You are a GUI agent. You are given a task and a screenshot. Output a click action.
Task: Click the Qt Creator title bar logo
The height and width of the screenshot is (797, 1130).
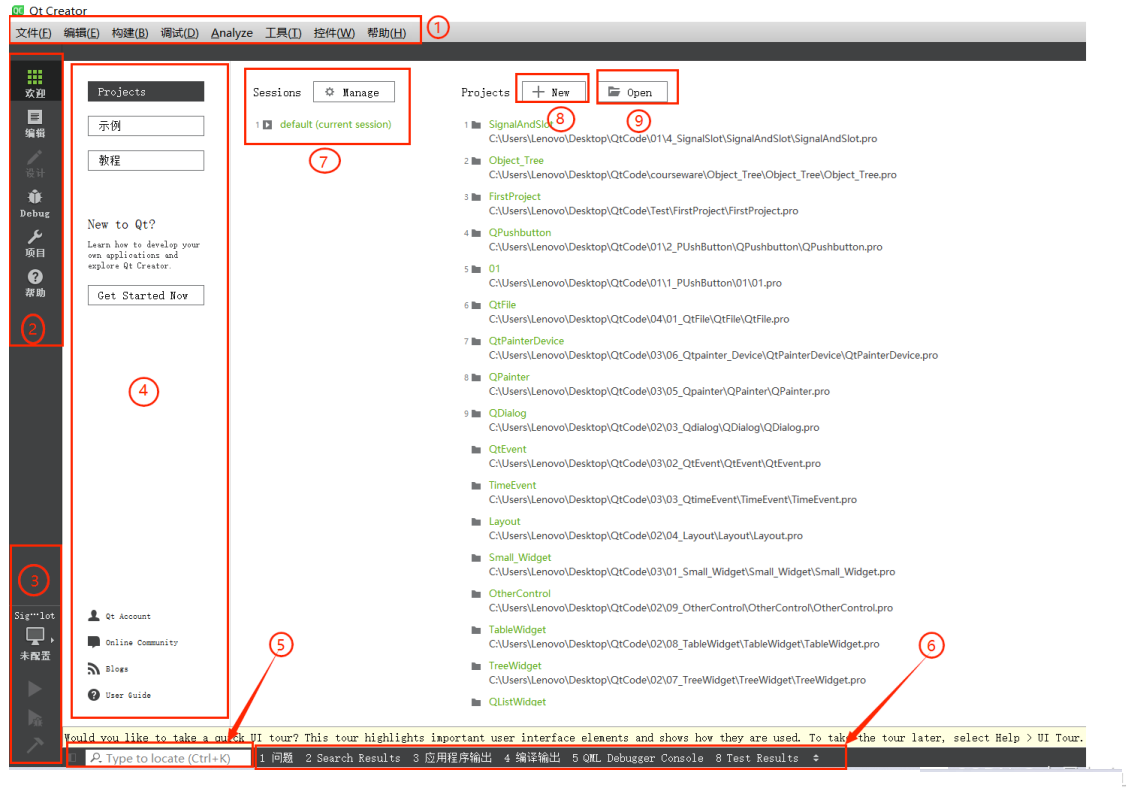click(x=18, y=9)
